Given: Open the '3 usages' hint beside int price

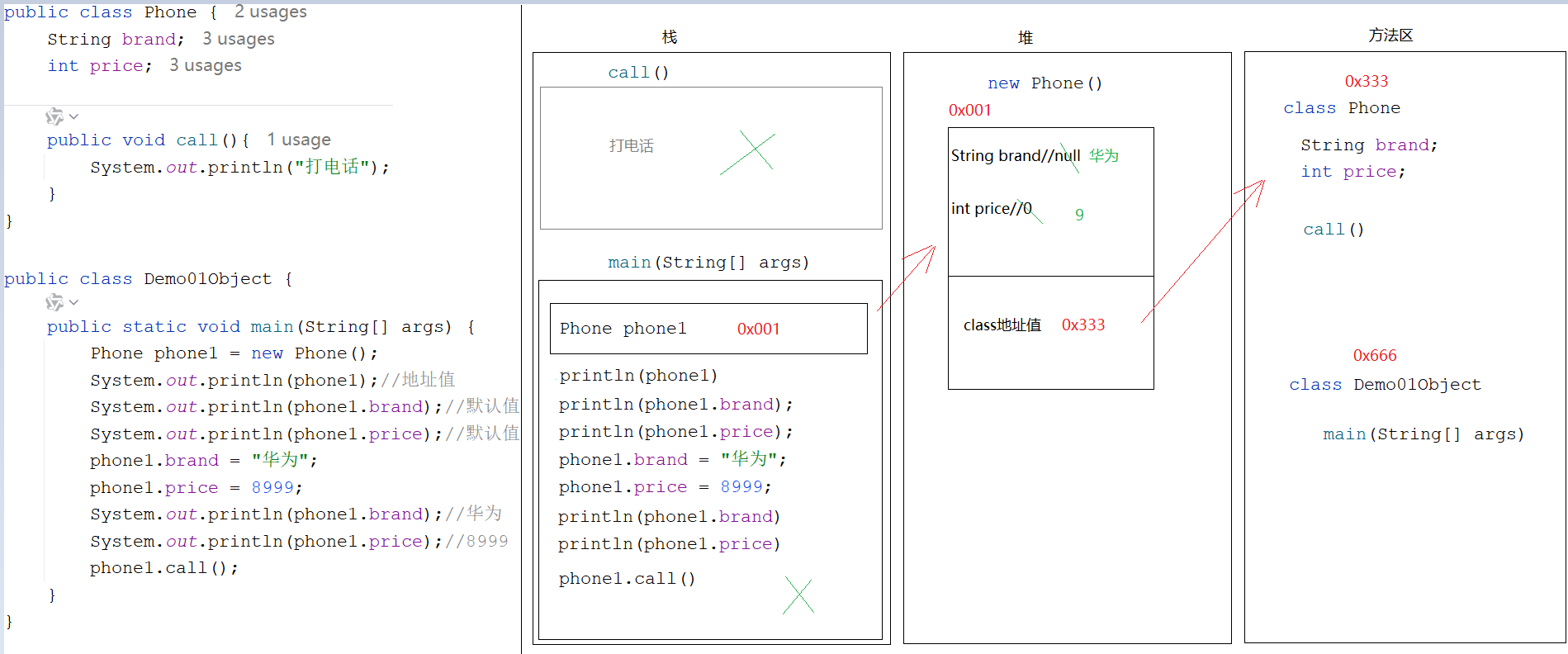Looking at the screenshot, I should coord(205,65).
